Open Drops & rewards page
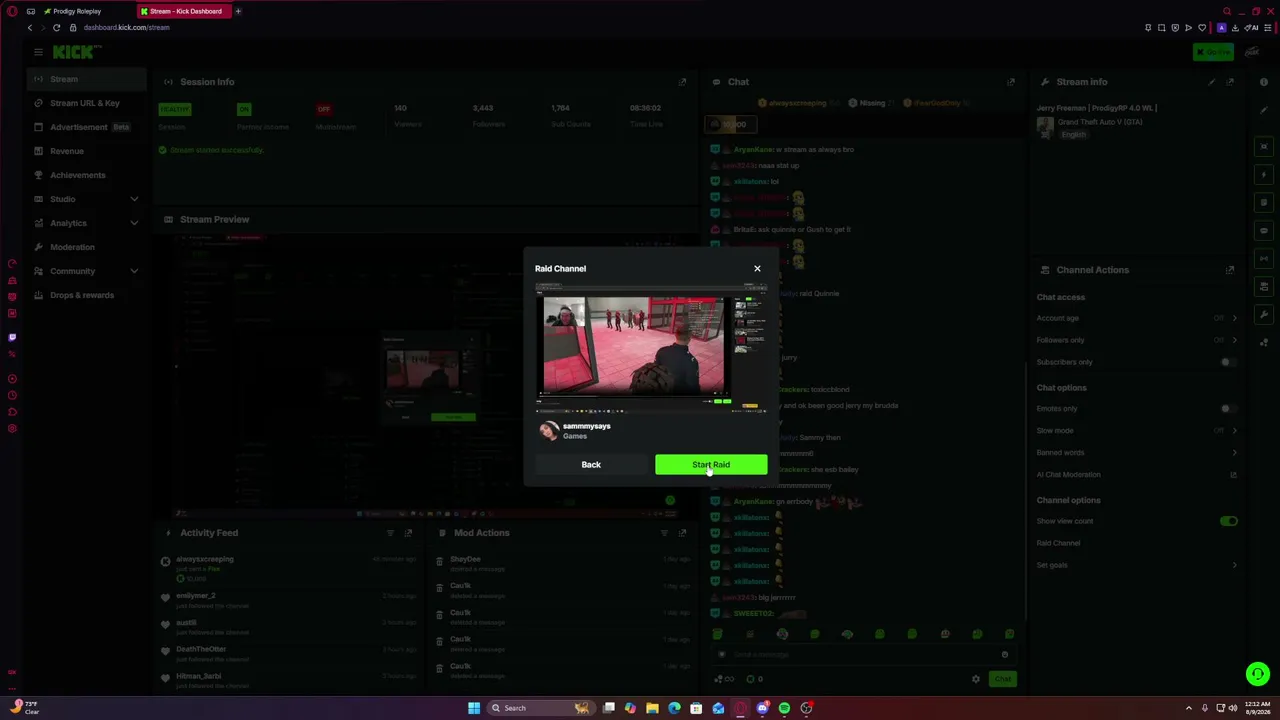 click(88, 295)
